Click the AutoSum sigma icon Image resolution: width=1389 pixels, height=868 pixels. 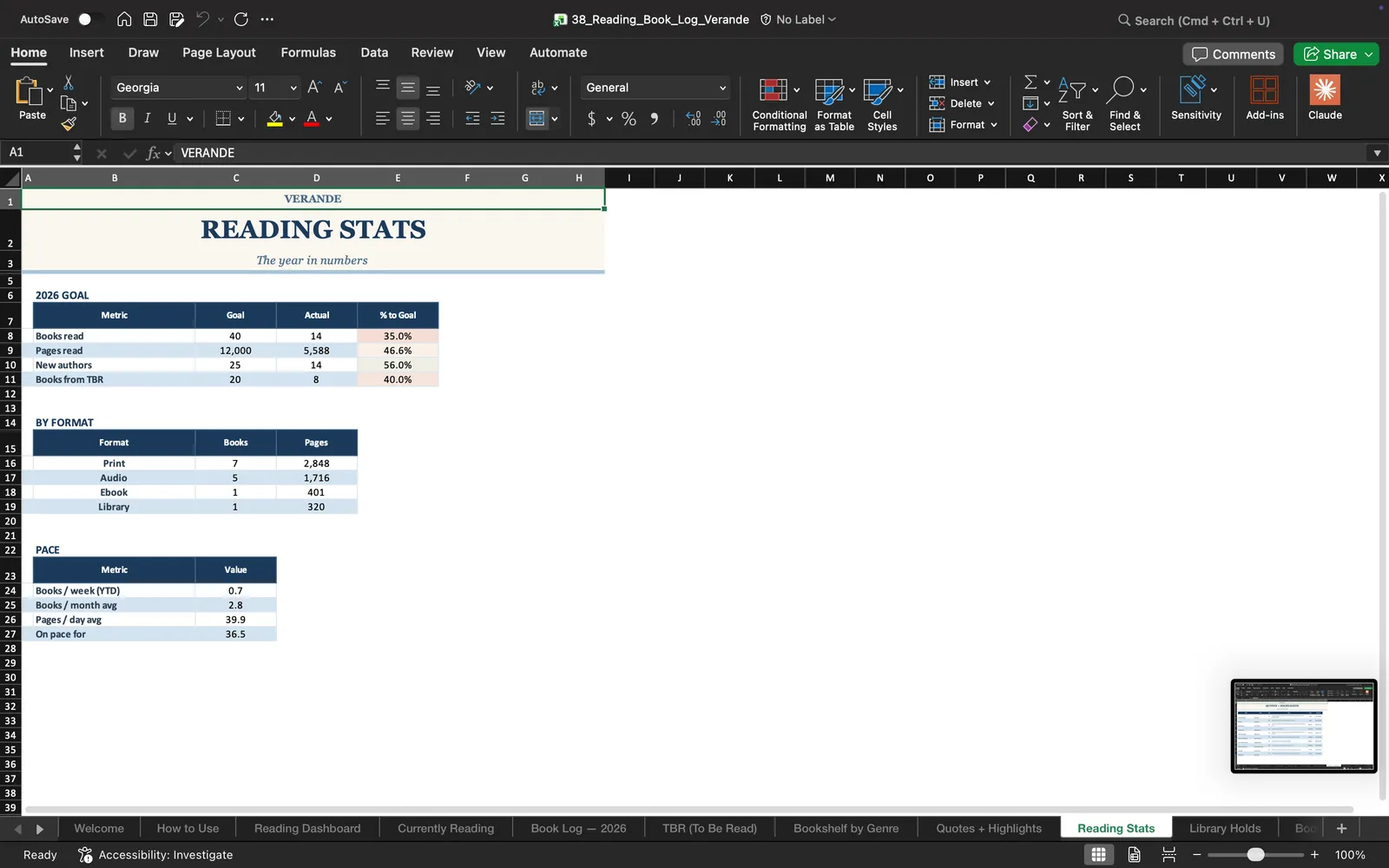click(1030, 82)
